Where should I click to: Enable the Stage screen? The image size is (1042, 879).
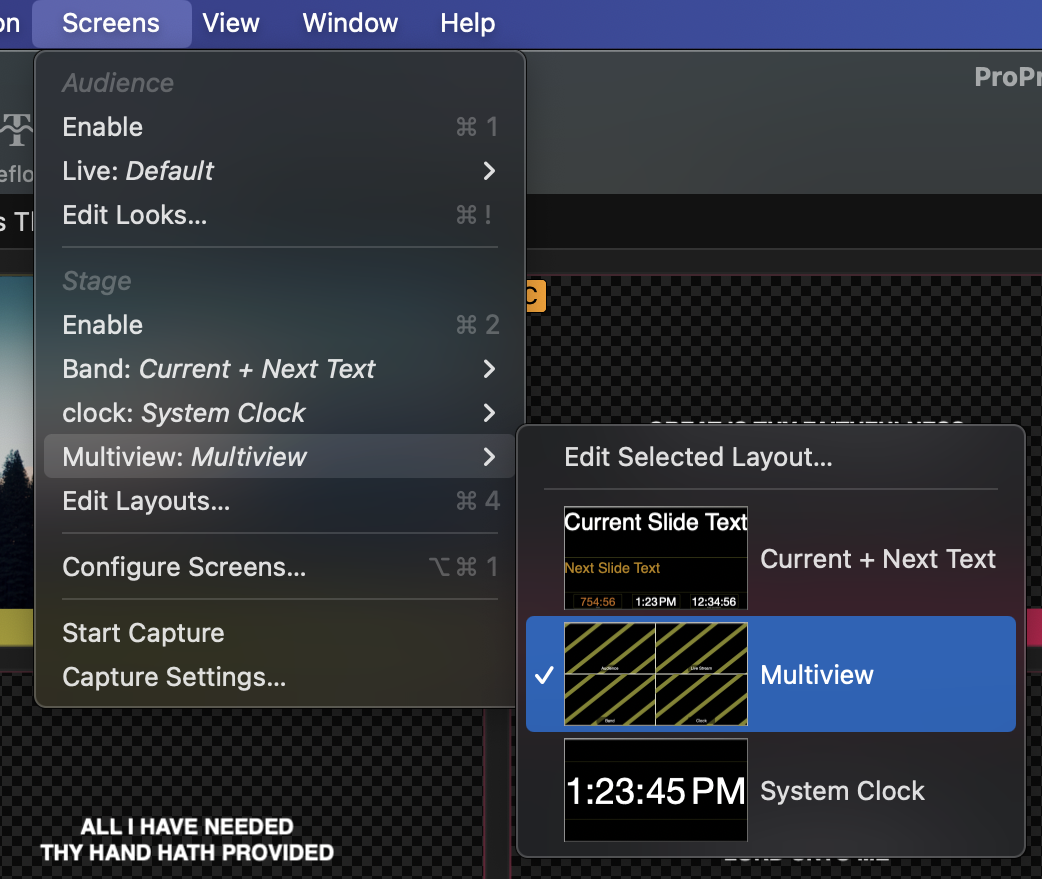click(x=103, y=325)
